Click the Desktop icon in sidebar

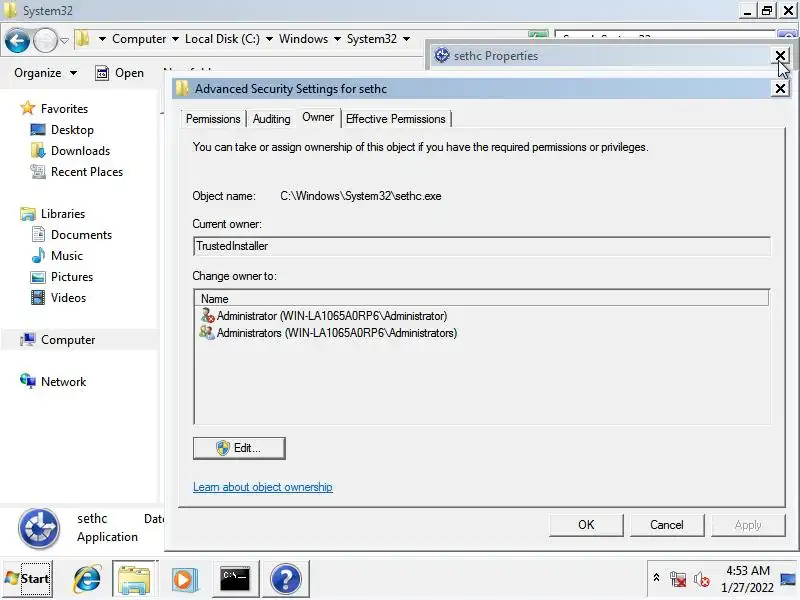[38, 130]
